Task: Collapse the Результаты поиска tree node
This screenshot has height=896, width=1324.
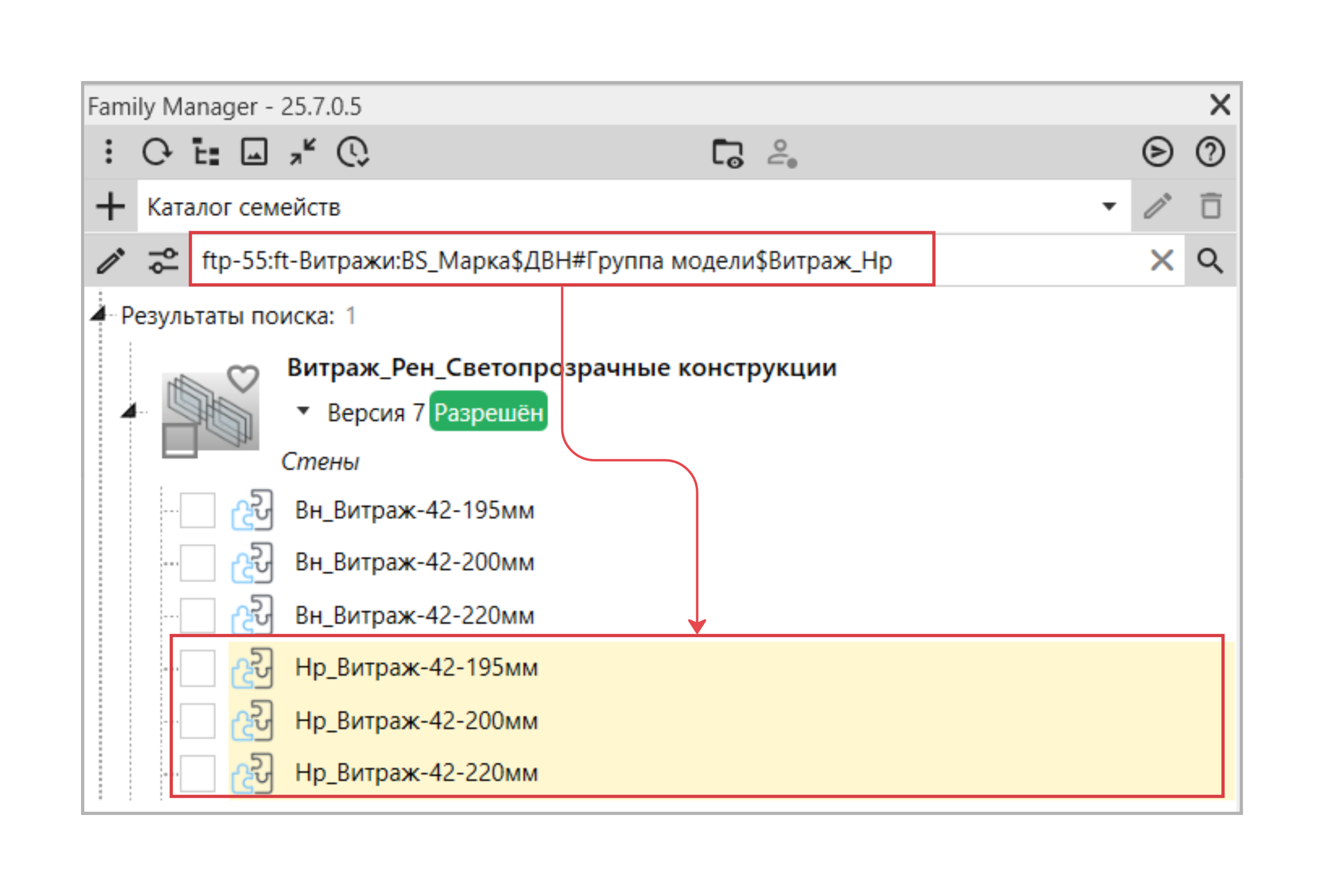Action: [98, 314]
